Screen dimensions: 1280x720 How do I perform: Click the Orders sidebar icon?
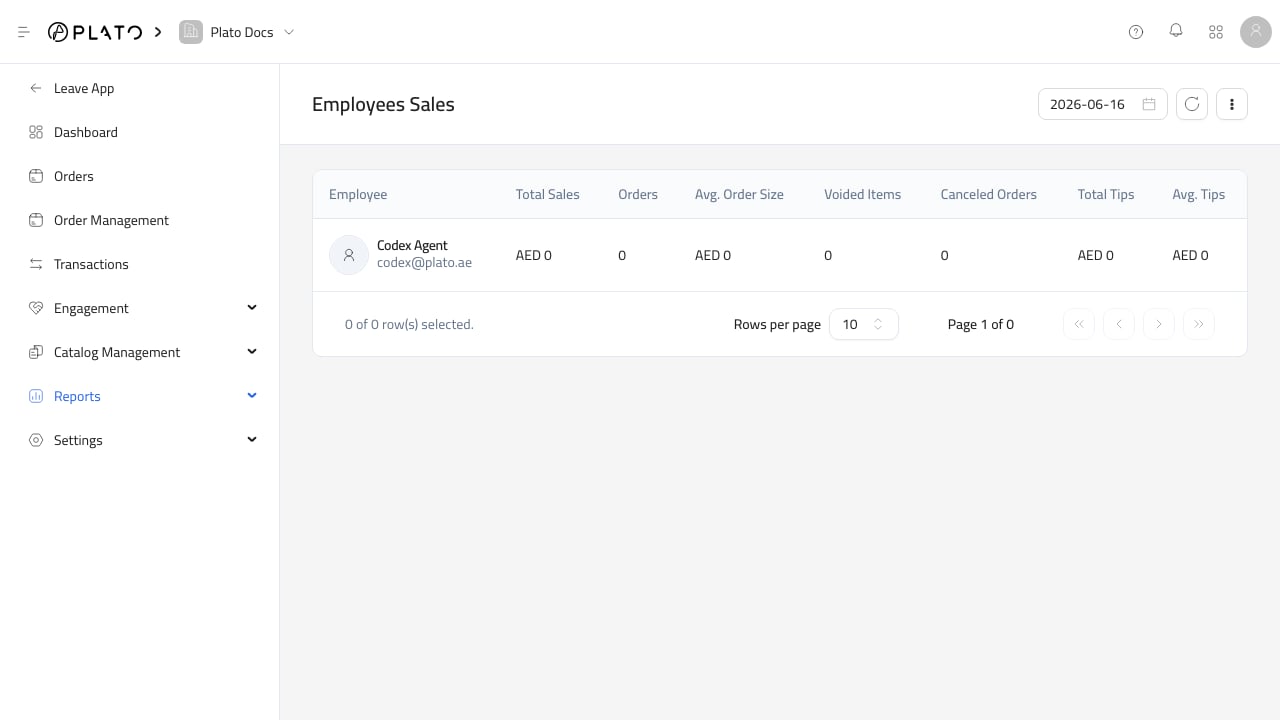tap(36, 176)
